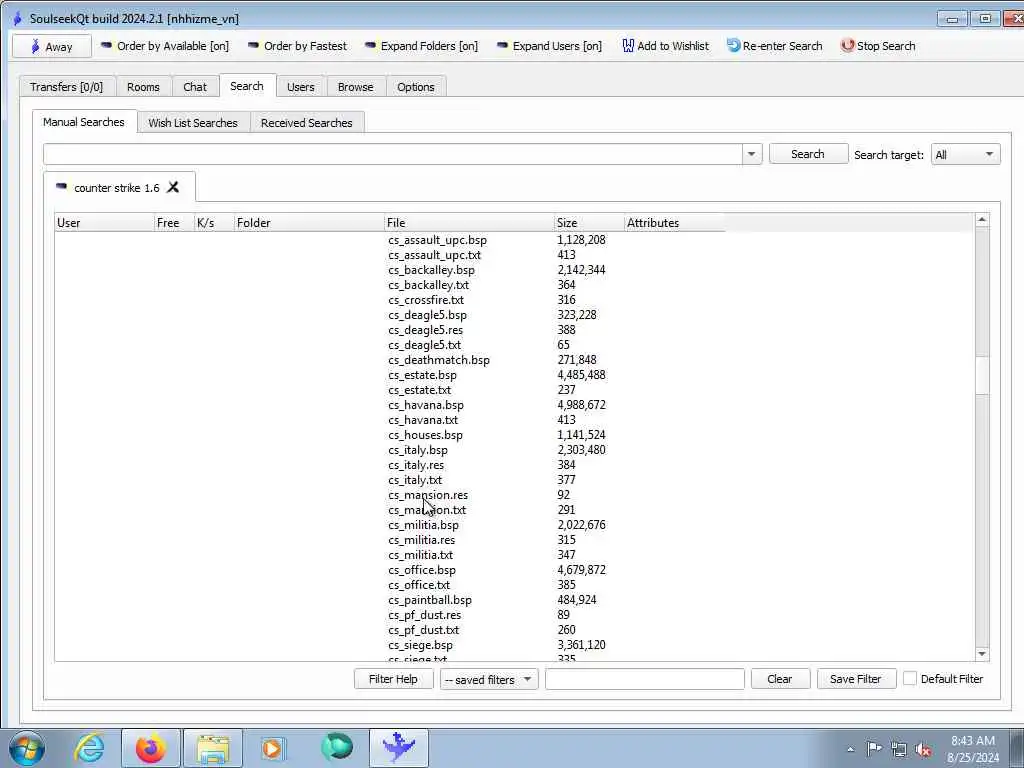Open Windows Explorer from taskbar

[x=213, y=748]
